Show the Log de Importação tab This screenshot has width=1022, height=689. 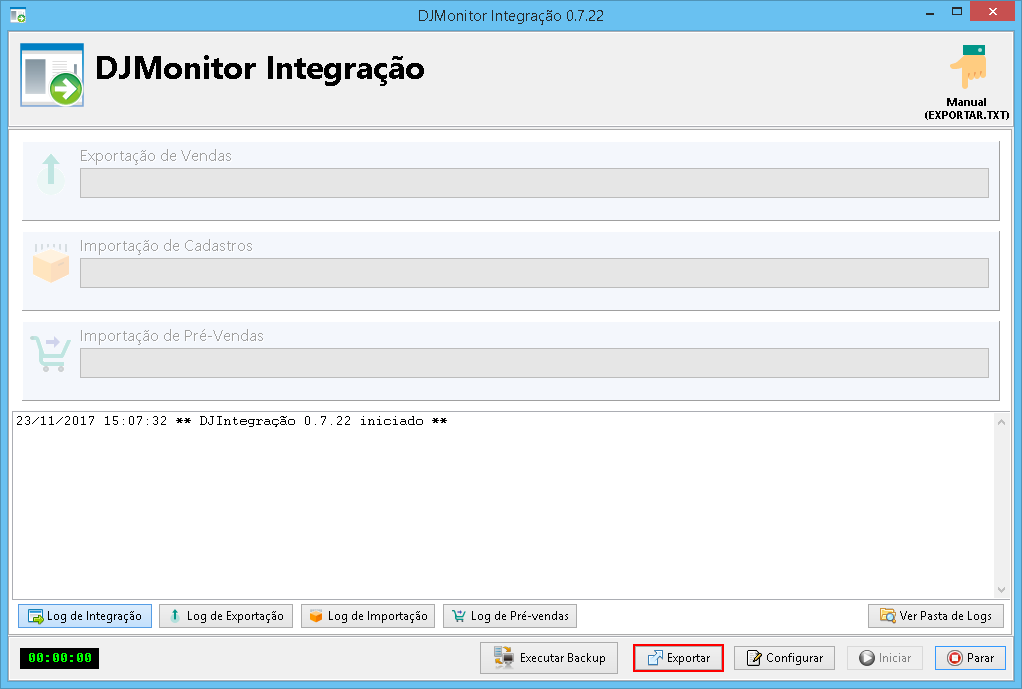click(368, 616)
